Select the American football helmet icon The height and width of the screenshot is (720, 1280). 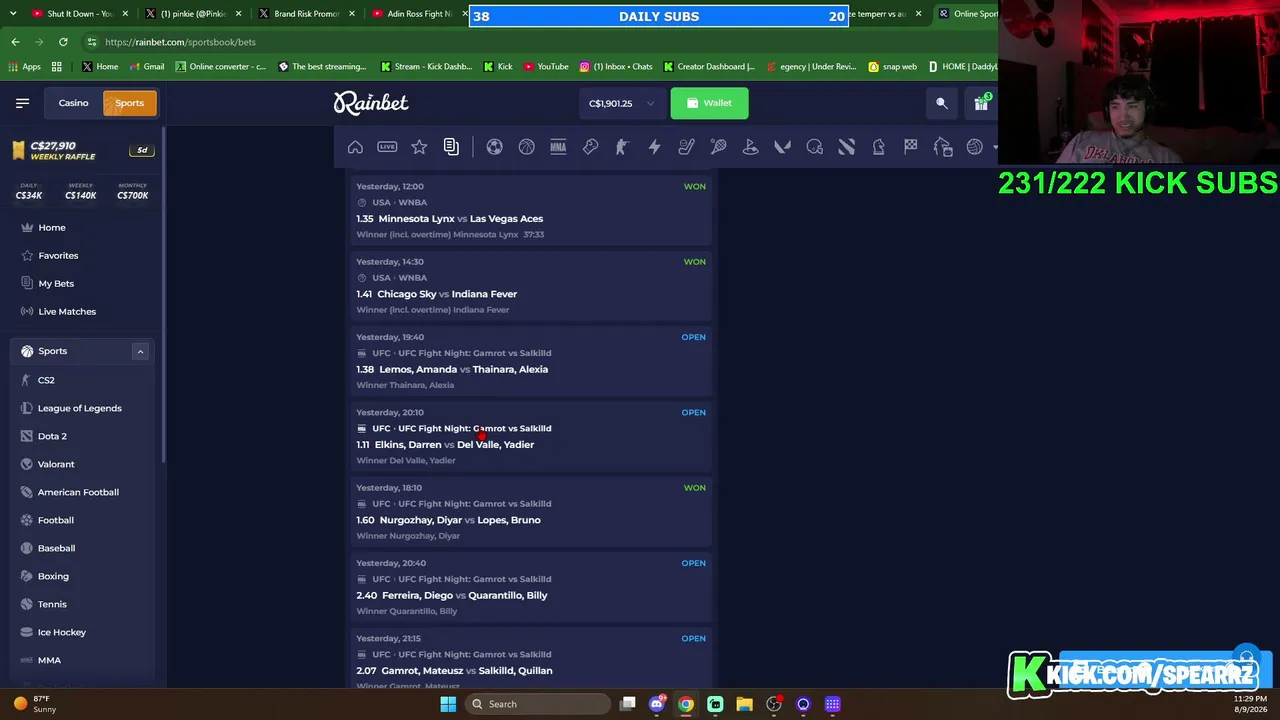click(814, 147)
